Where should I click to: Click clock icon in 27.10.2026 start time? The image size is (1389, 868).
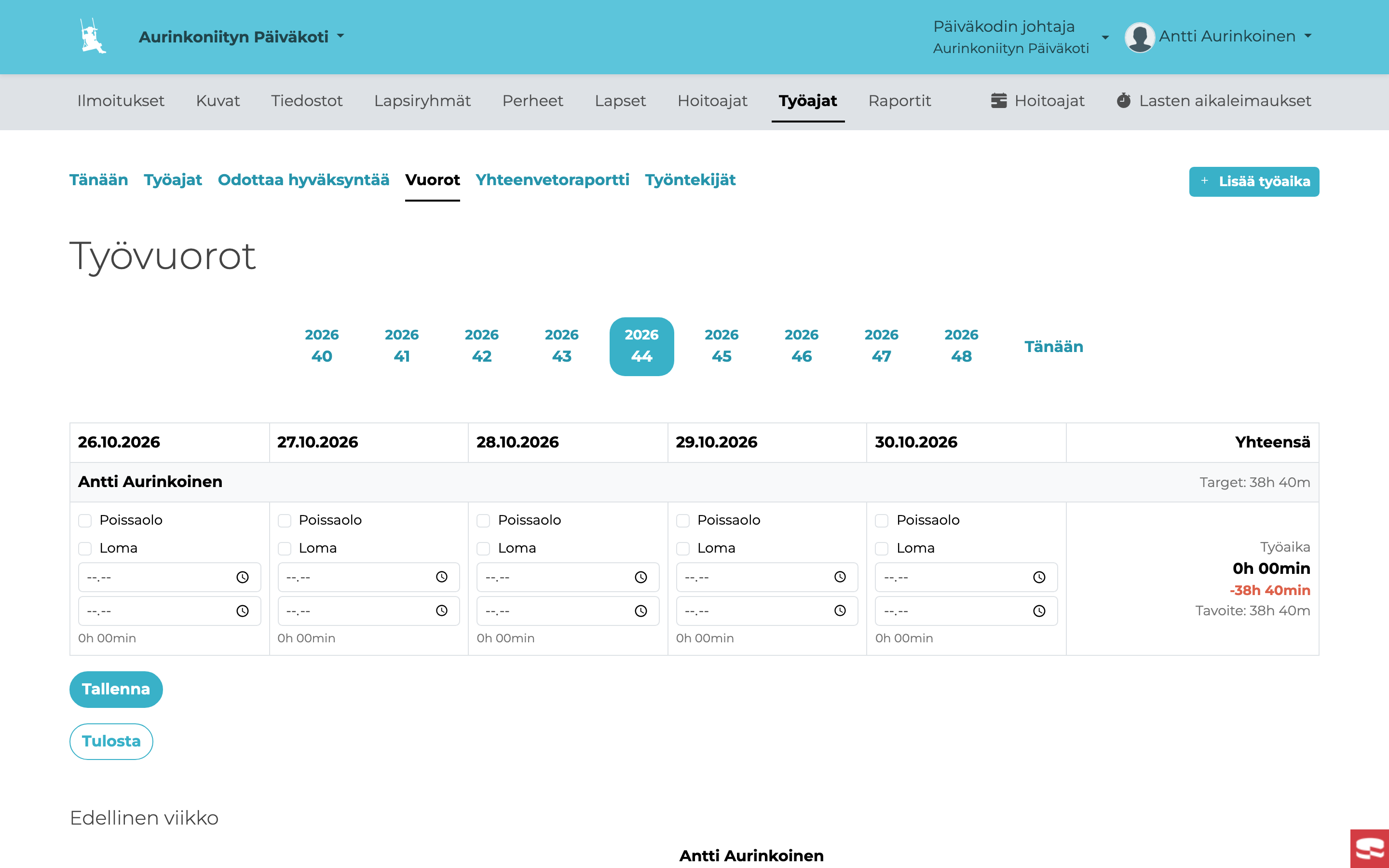(441, 577)
